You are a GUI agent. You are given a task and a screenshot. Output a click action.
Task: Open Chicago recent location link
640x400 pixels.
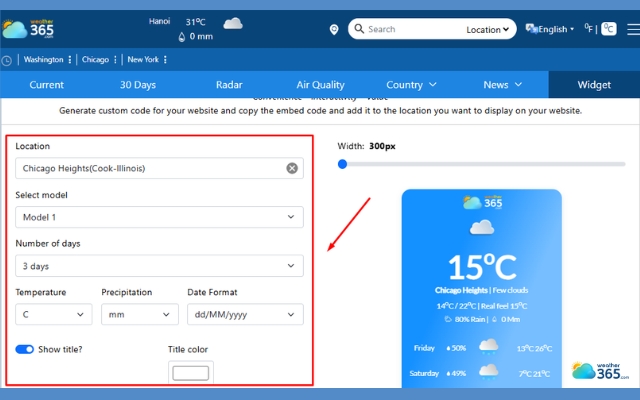(95, 60)
